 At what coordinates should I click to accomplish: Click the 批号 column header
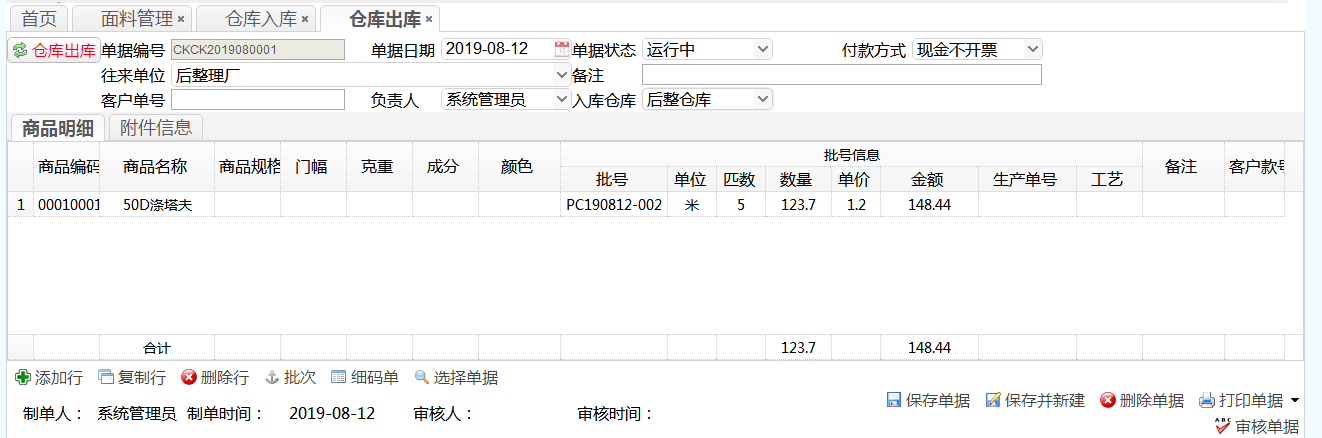612,179
